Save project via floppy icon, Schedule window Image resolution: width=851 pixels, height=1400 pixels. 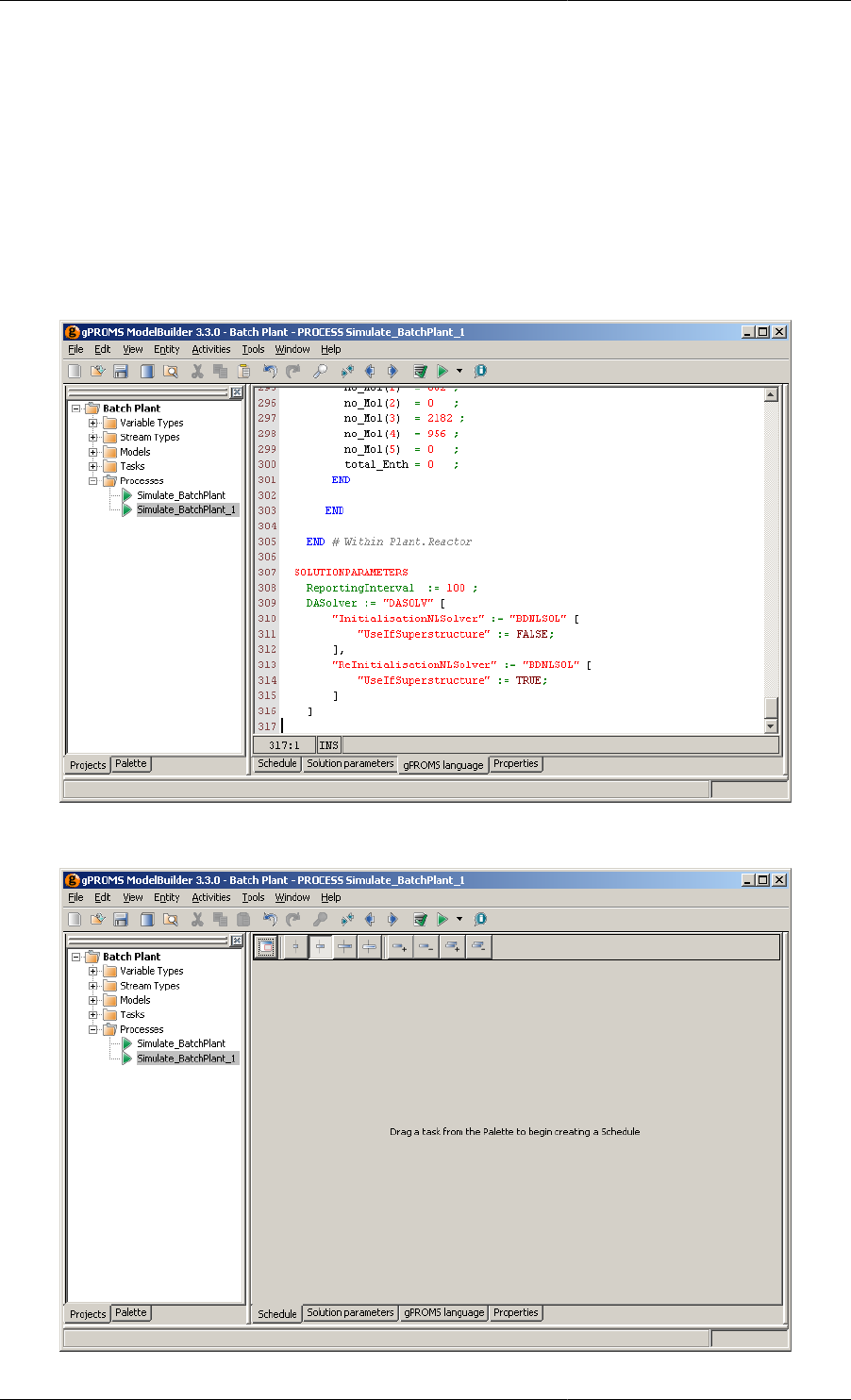coord(121,920)
